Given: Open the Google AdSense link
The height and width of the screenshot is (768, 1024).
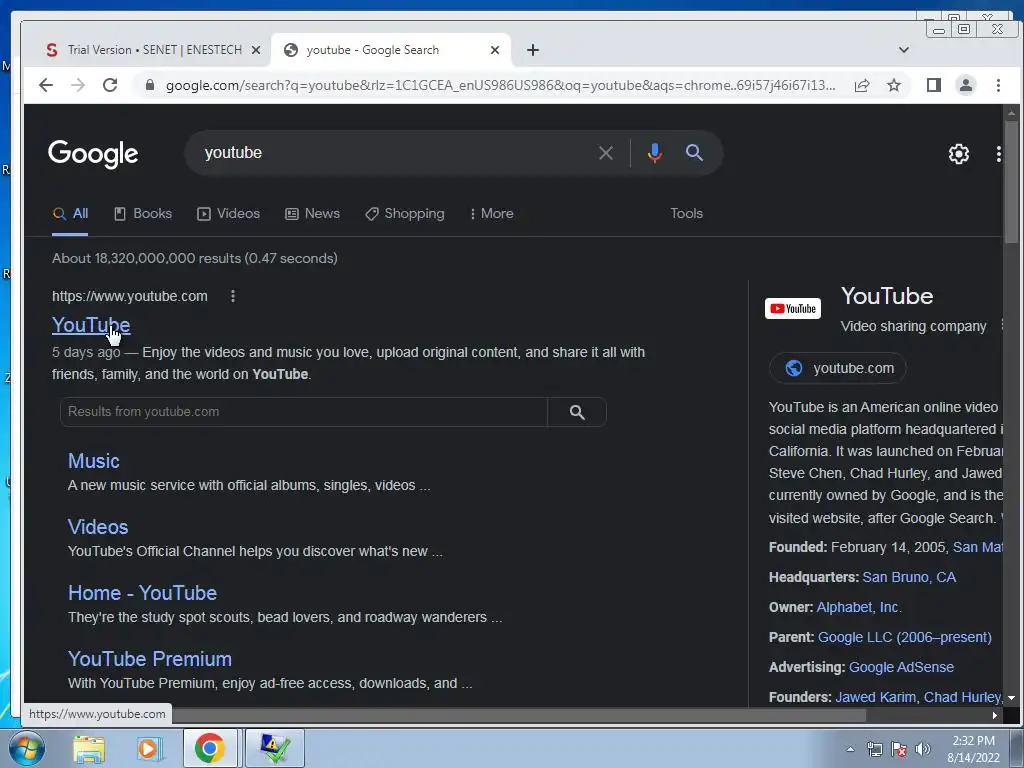Looking at the screenshot, I should coord(901,667).
